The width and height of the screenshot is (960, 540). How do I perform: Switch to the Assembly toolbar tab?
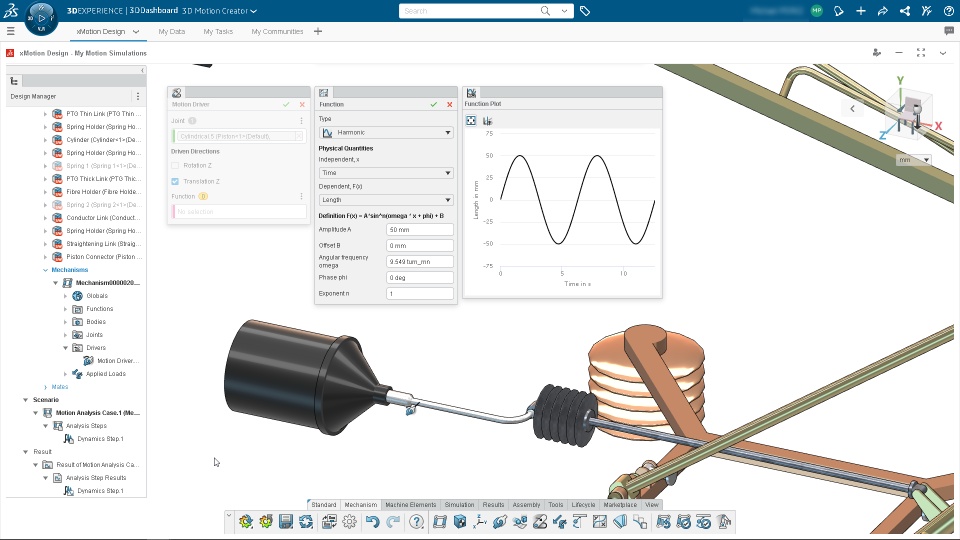point(526,504)
